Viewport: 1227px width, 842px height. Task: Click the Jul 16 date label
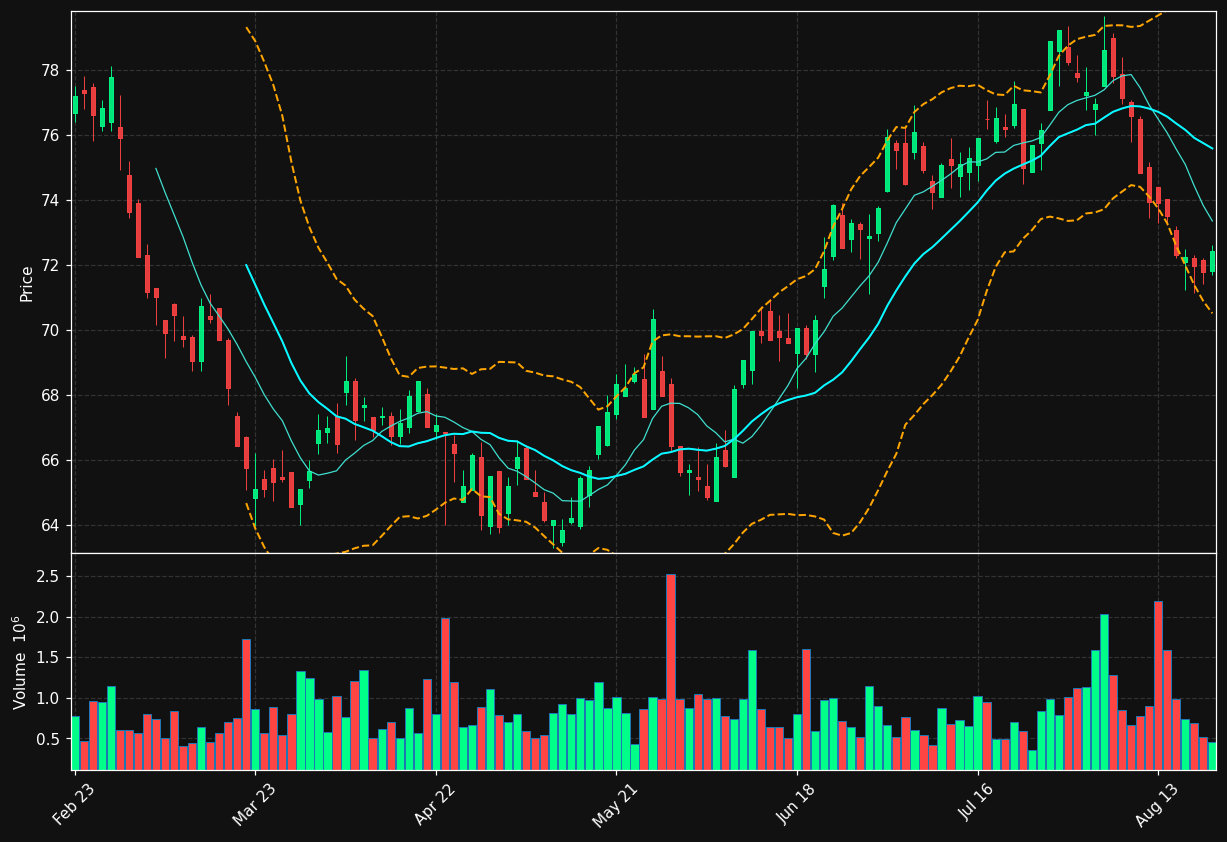[977, 804]
